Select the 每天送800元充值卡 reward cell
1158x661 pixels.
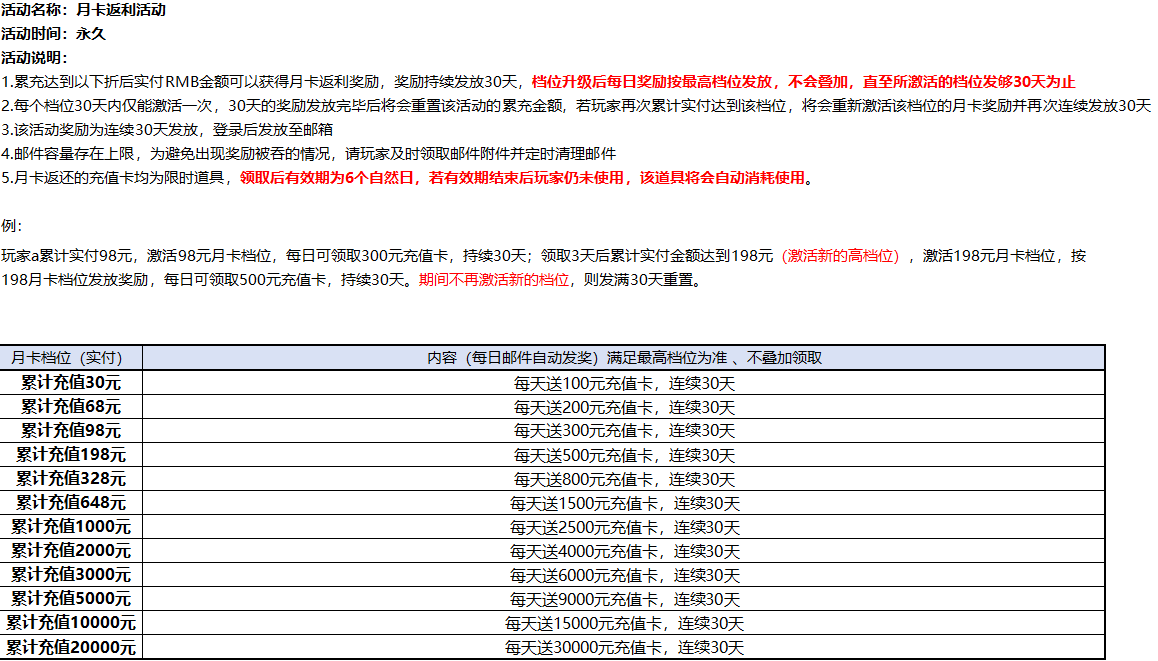coord(624,479)
